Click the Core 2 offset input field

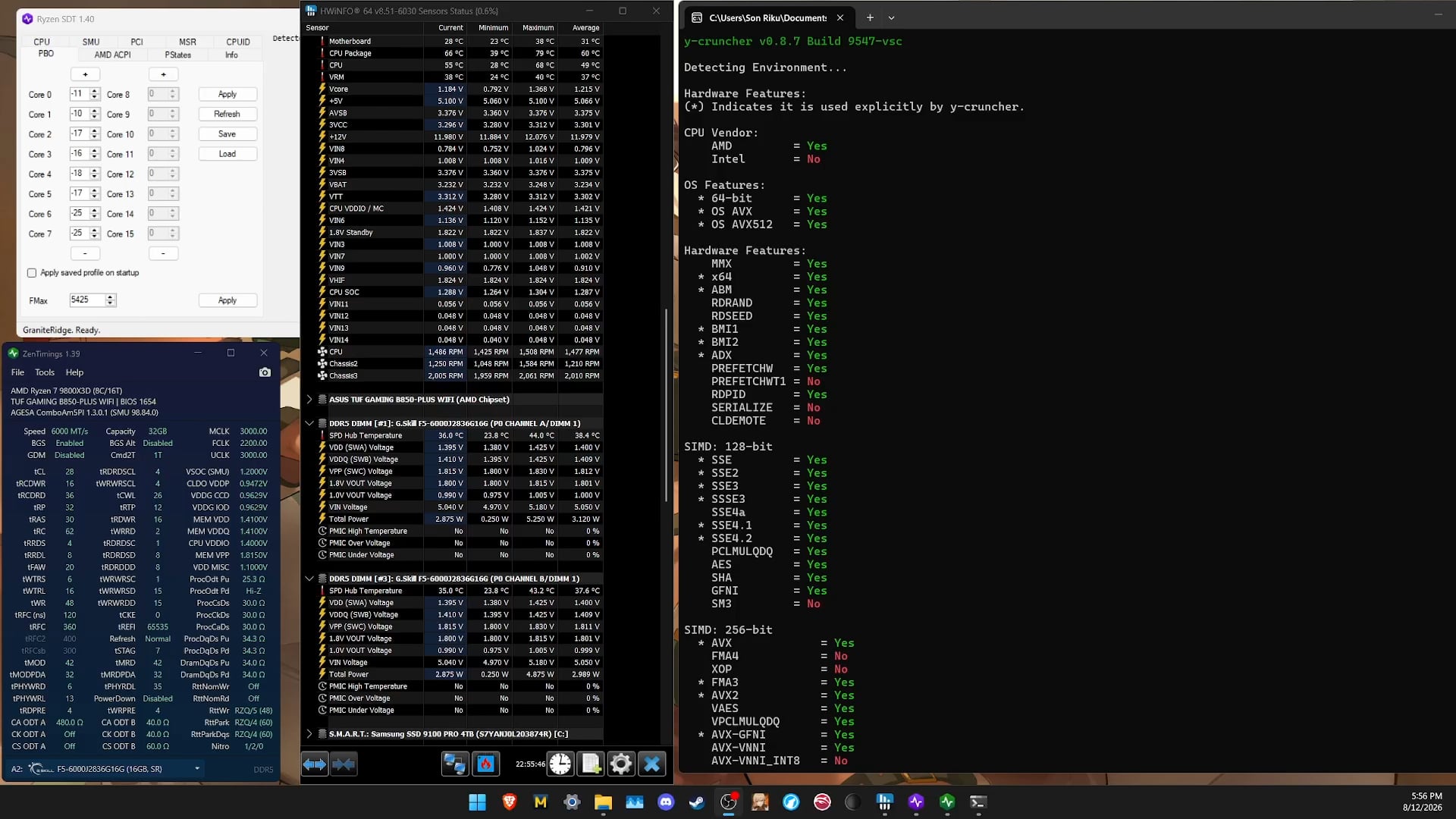point(80,134)
